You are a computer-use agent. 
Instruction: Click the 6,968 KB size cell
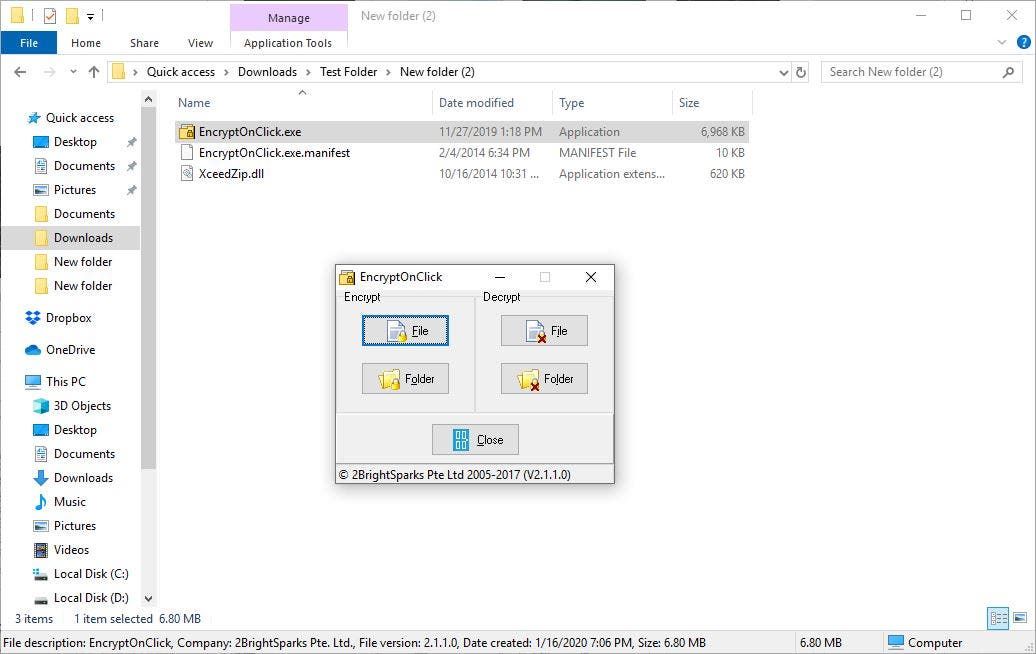(x=722, y=131)
